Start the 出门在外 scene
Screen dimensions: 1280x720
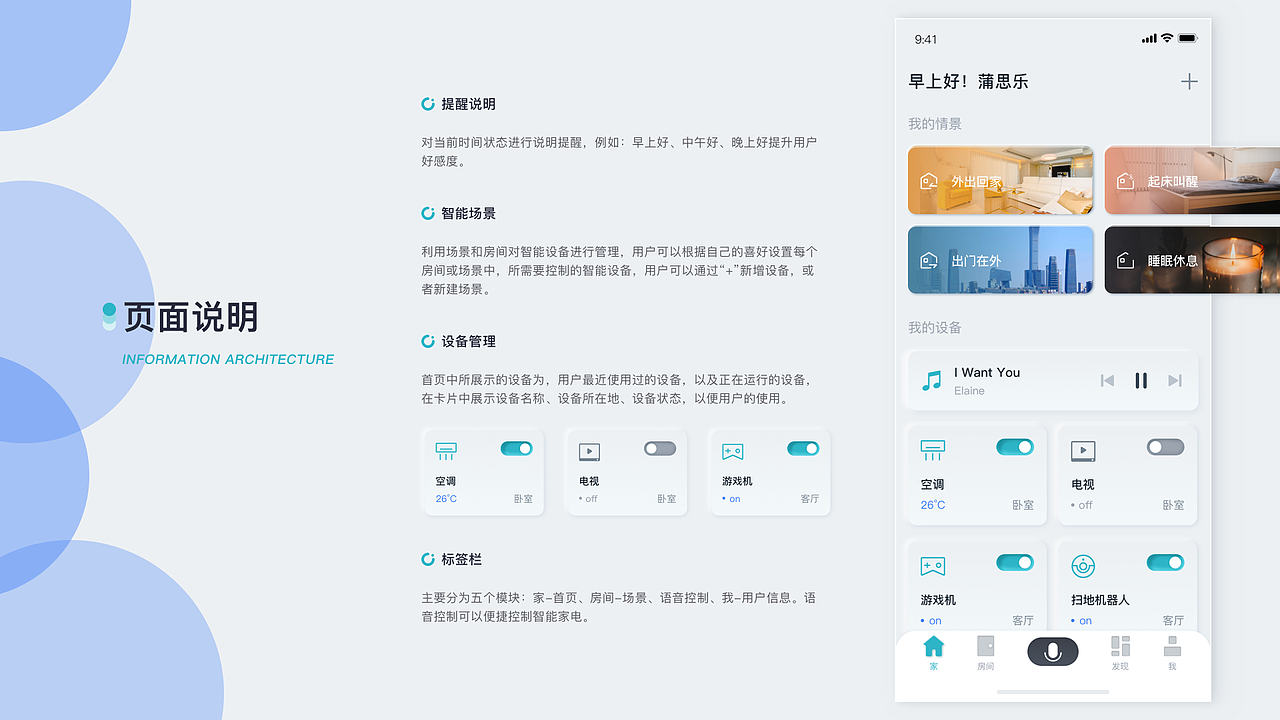pos(1000,260)
